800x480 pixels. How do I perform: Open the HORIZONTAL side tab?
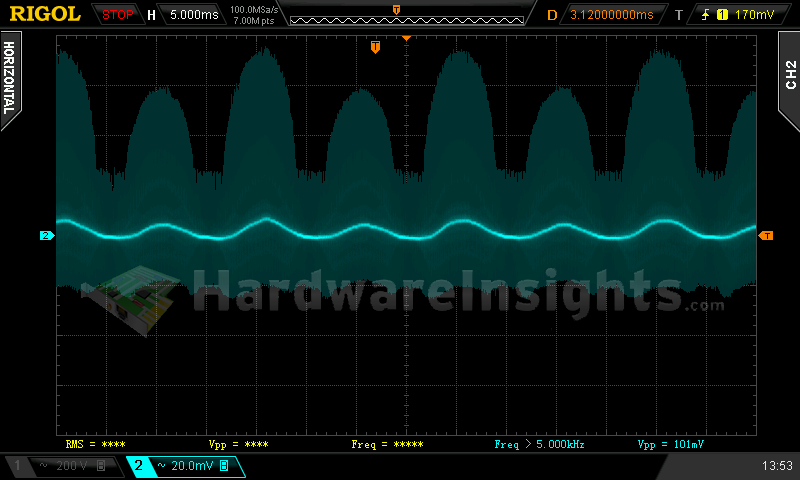[10, 80]
